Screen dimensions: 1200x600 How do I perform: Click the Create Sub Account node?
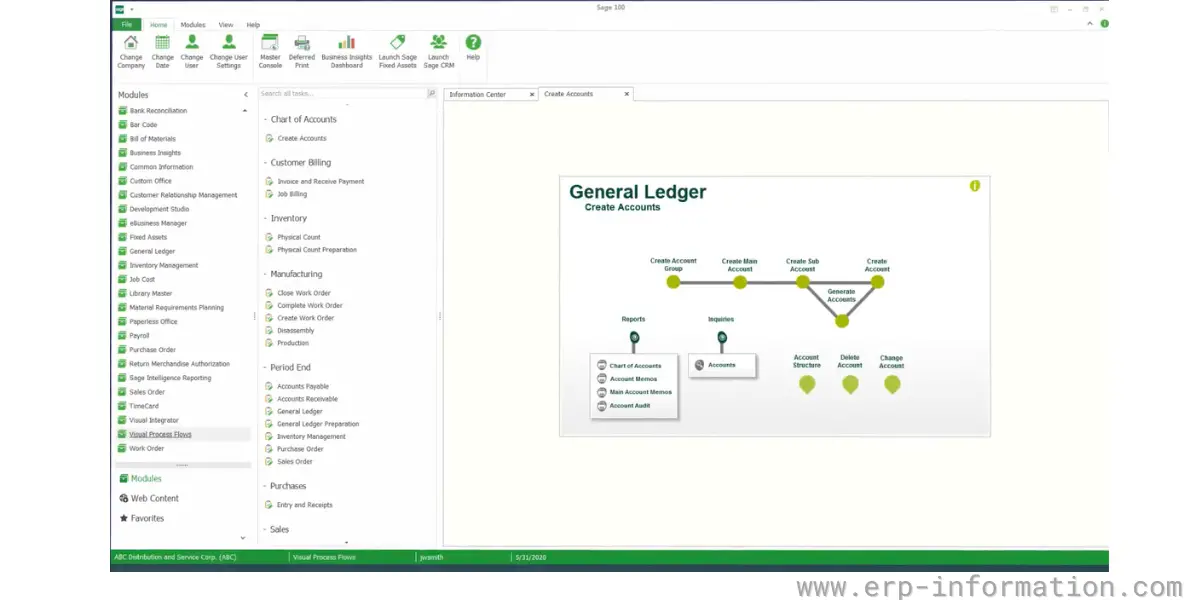point(802,282)
